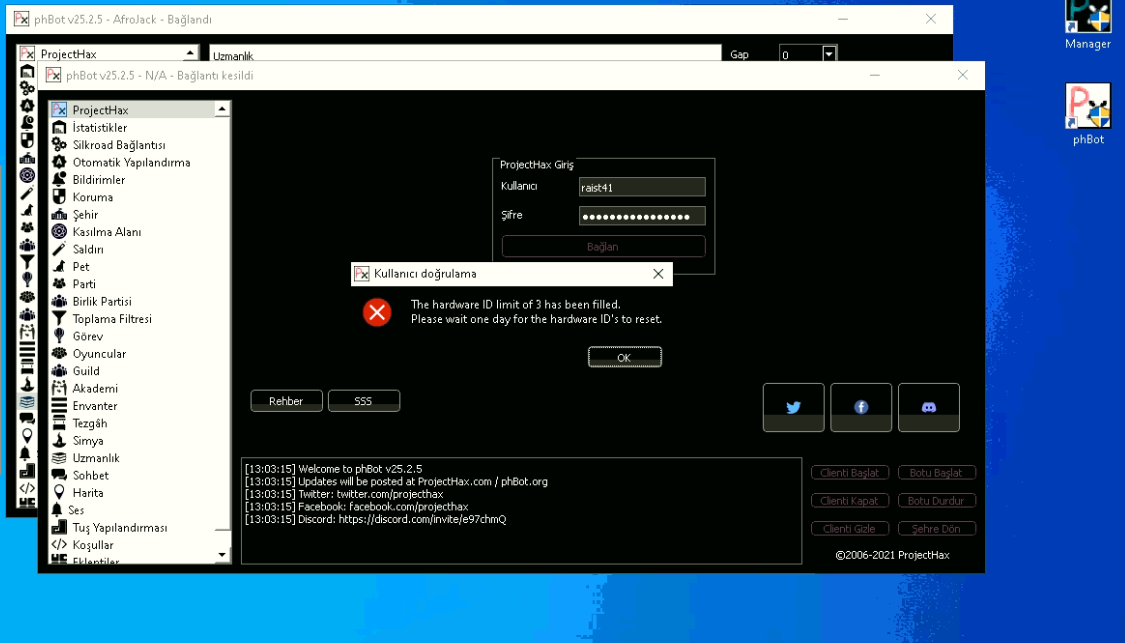Click the Rehber button

click(x=286, y=401)
